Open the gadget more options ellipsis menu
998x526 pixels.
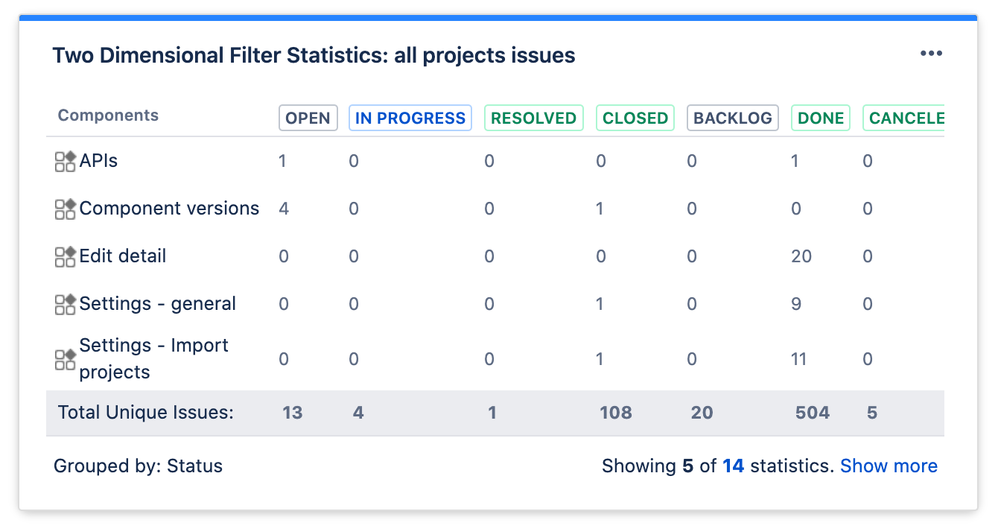[931, 53]
